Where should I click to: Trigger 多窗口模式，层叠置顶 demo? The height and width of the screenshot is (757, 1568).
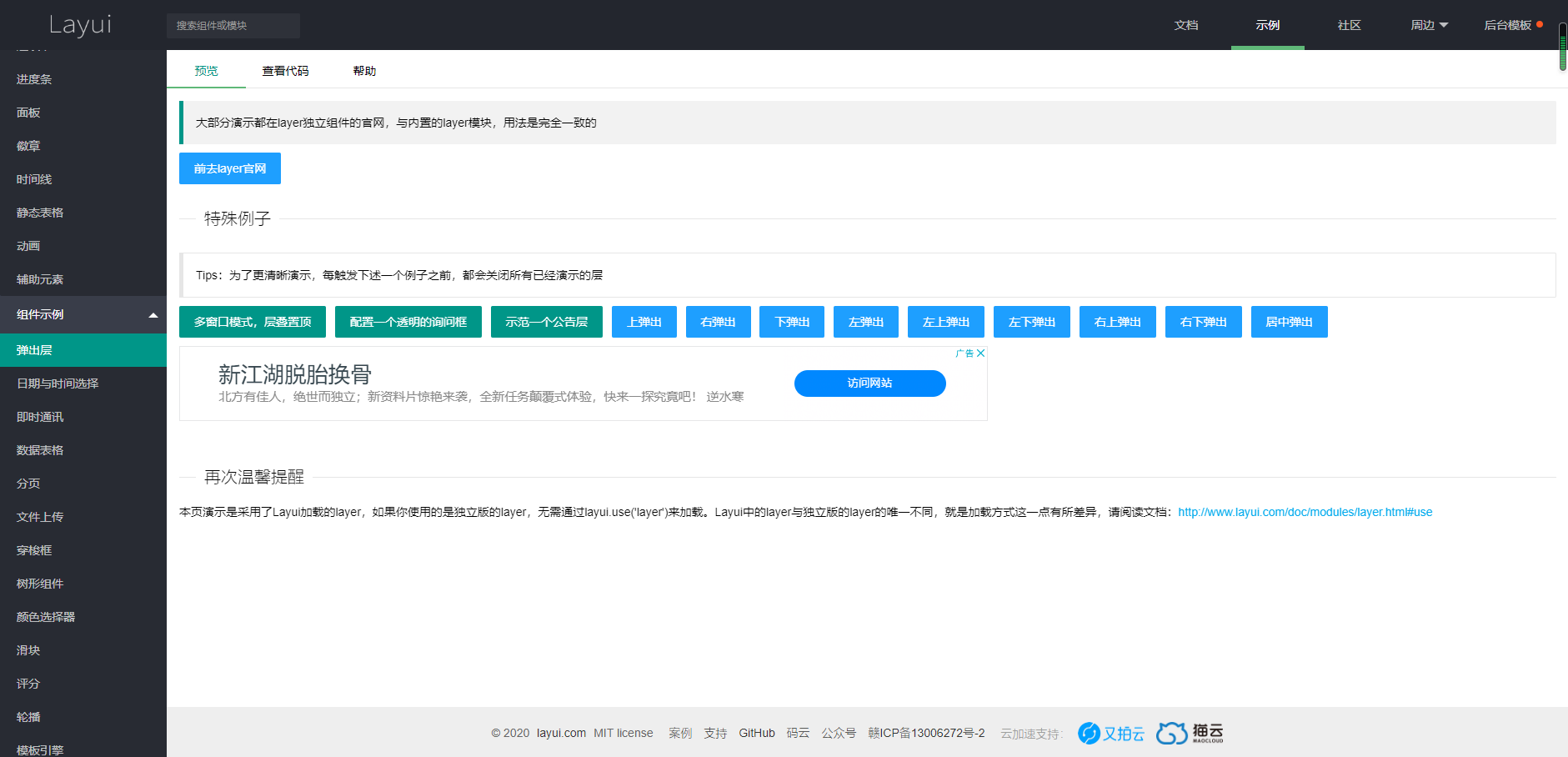[x=252, y=322]
